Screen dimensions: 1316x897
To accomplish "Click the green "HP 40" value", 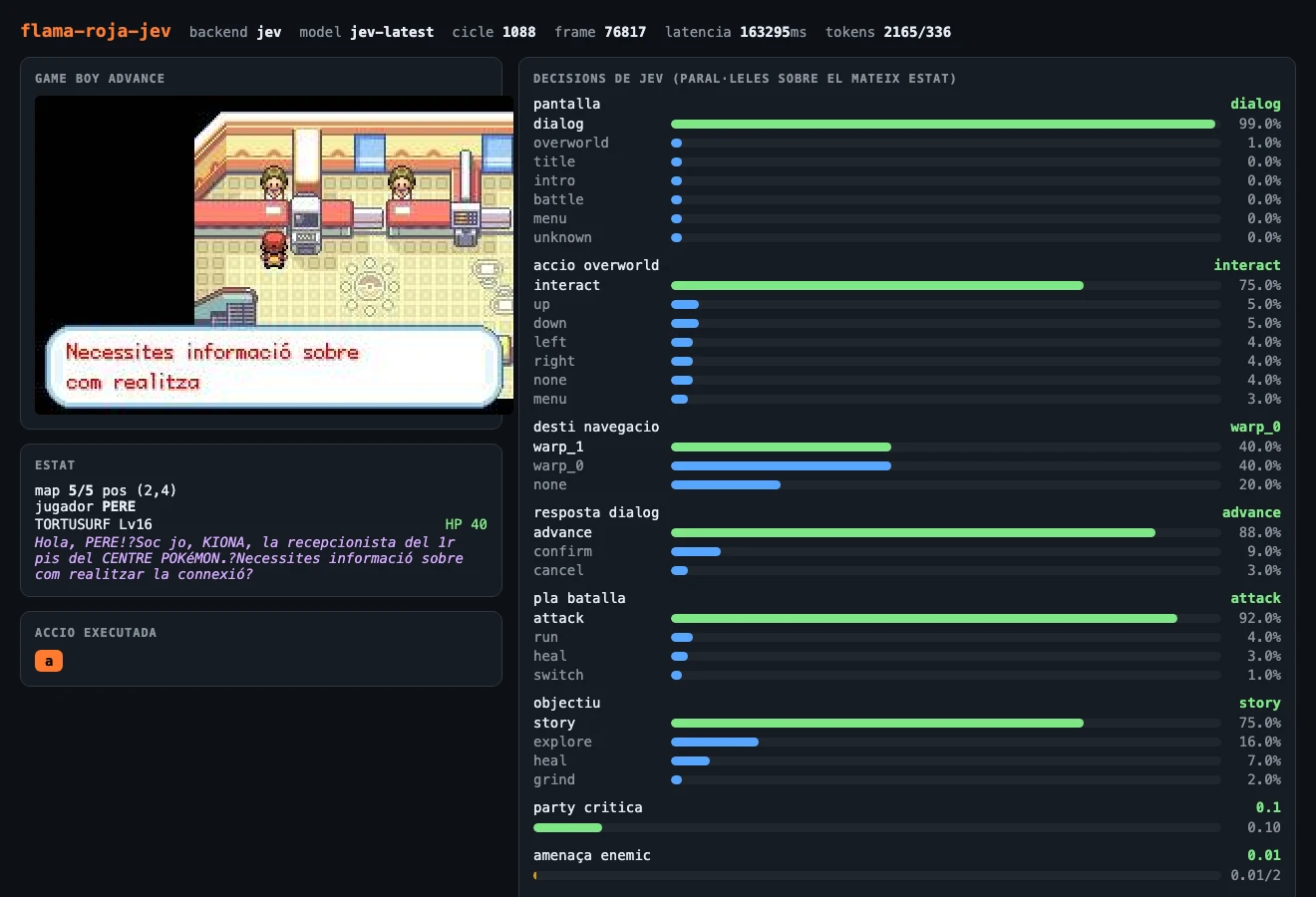I will (x=466, y=524).
